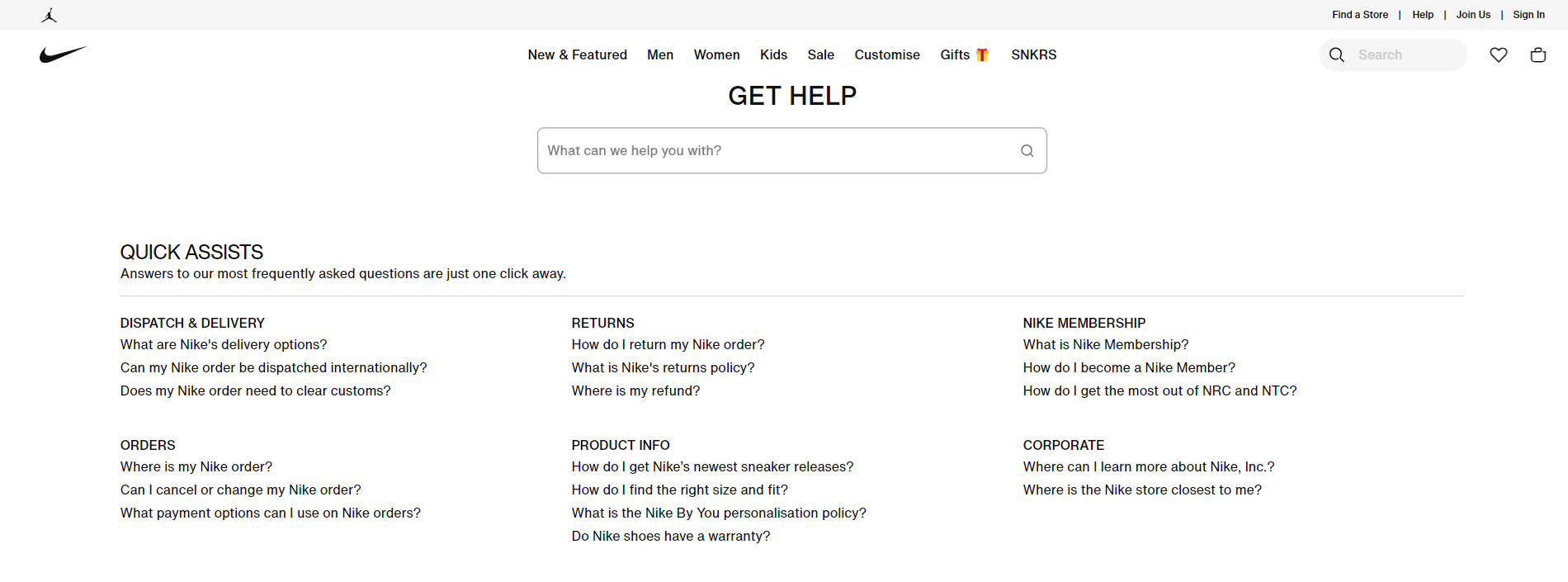Viewport: 1568px width, 582px height.
Task: Click the ORDERS section heading
Action: click(149, 445)
